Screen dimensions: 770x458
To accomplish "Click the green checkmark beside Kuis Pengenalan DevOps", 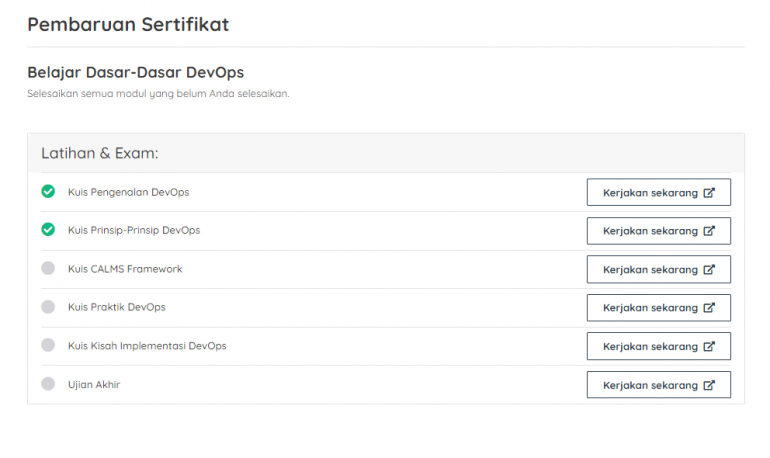I will tap(48, 191).
